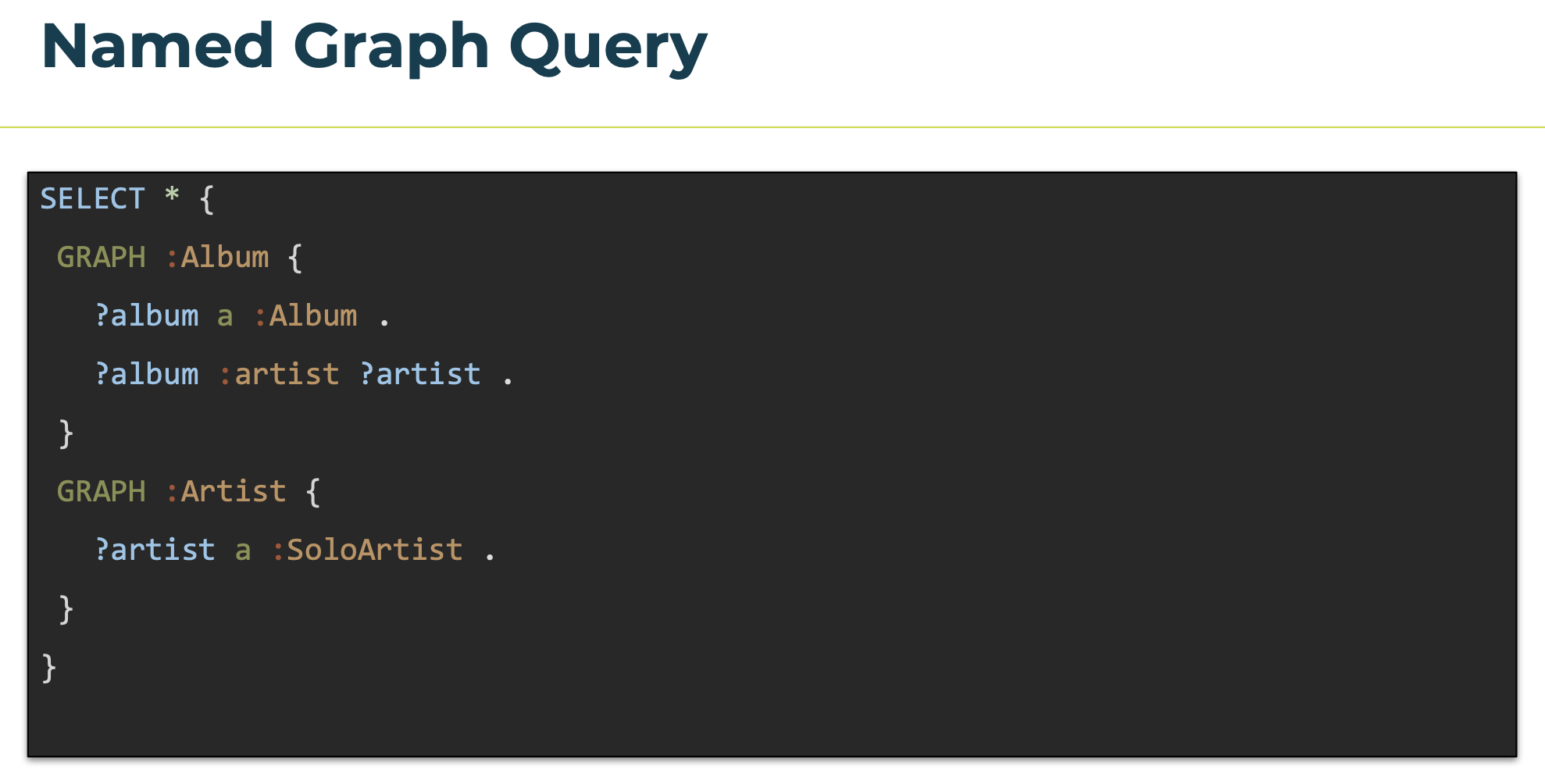Click the first GRAPH keyword
Image resolution: width=1545 pixels, height=784 pixels.
[102, 257]
